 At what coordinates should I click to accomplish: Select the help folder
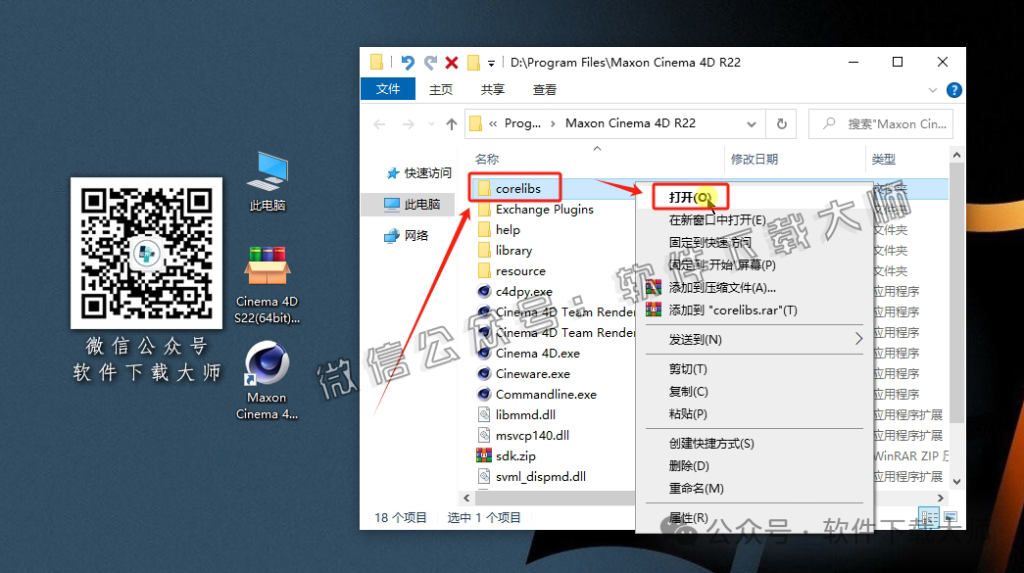pyautogui.click(x=499, y=230)
